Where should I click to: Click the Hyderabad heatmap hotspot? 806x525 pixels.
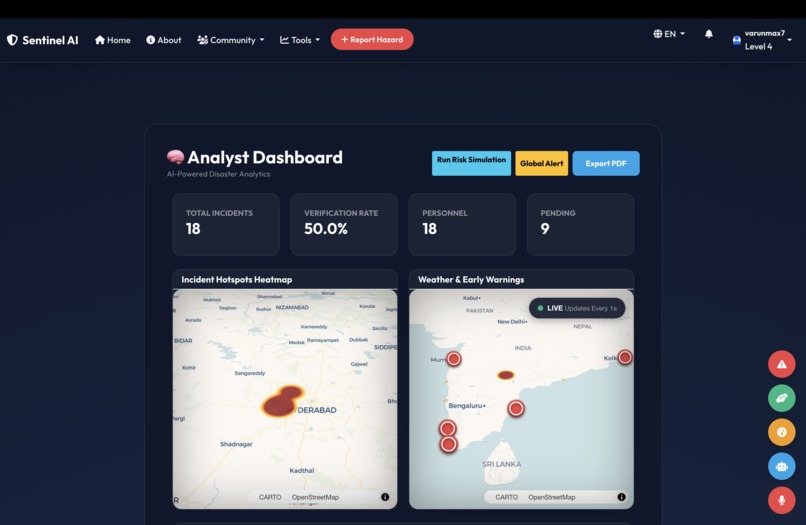tap(281, 401)
